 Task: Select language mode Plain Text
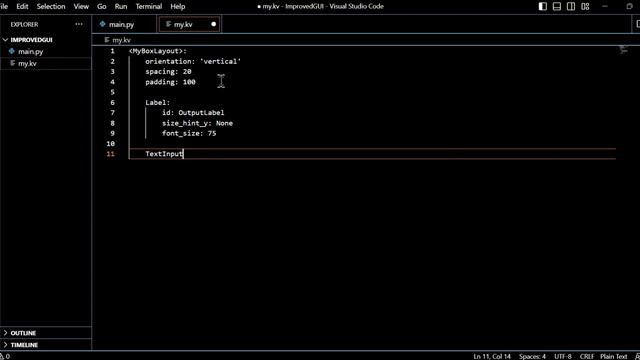613,356
